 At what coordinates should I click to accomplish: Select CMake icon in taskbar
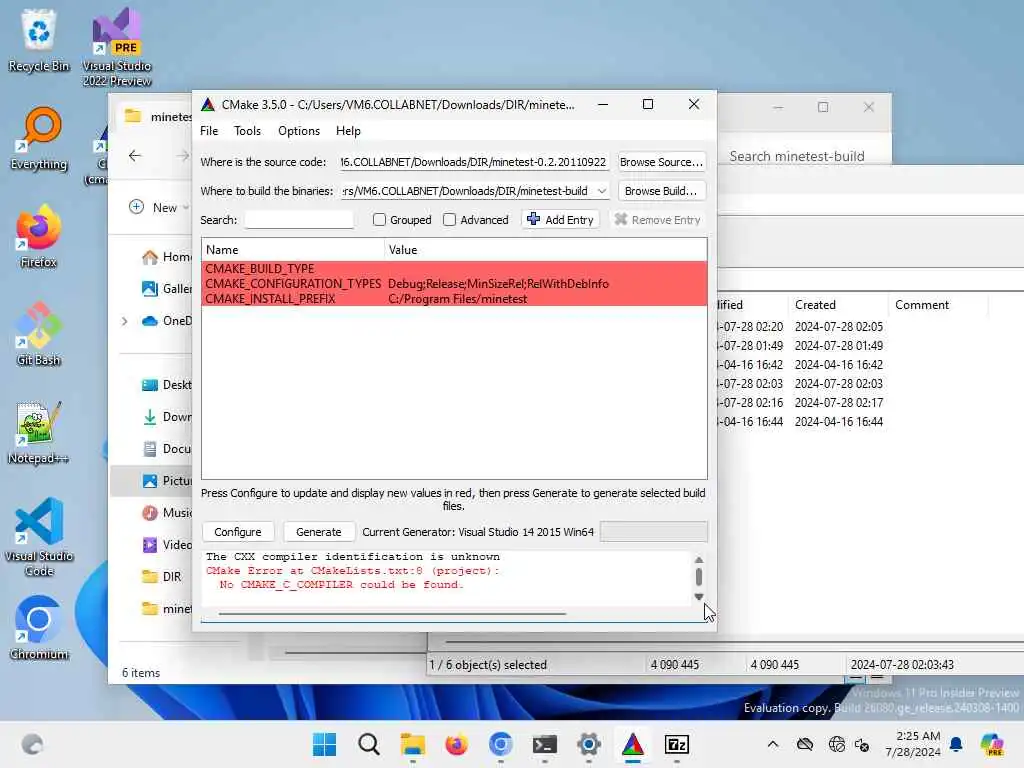tap(633, 744)
